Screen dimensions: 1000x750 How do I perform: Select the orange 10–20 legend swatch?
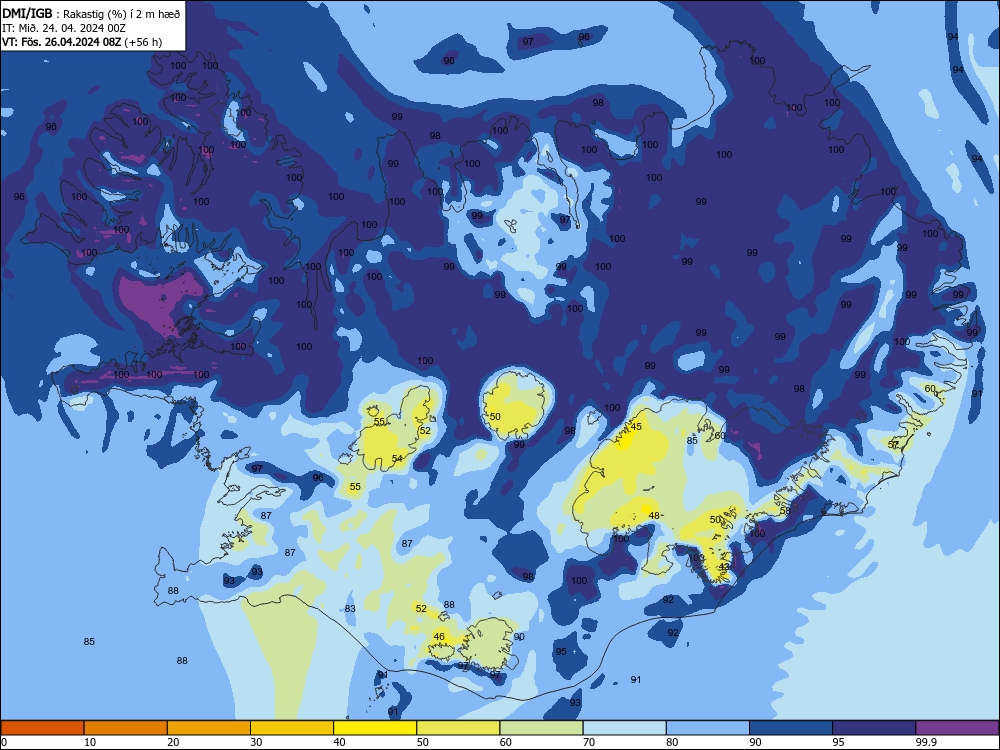(126, 728)
